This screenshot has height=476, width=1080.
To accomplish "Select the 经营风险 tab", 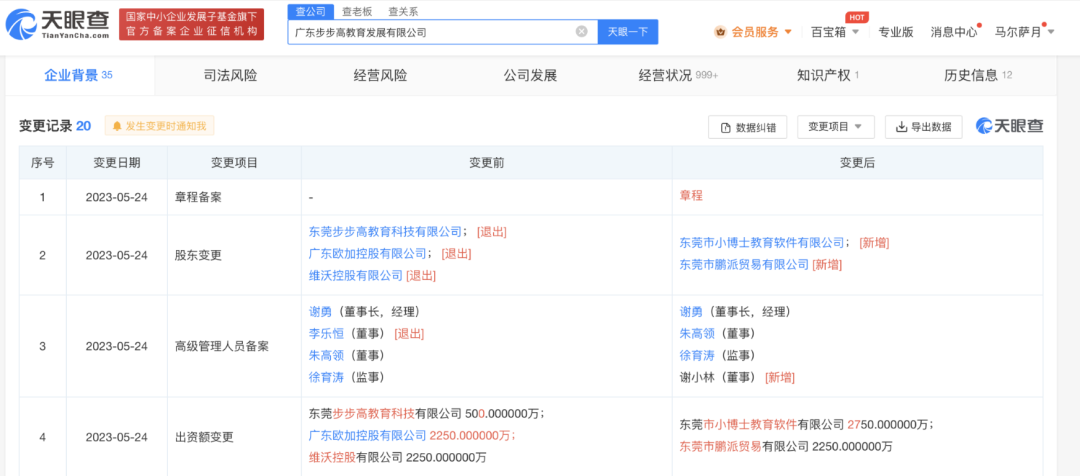I will 380,75.
